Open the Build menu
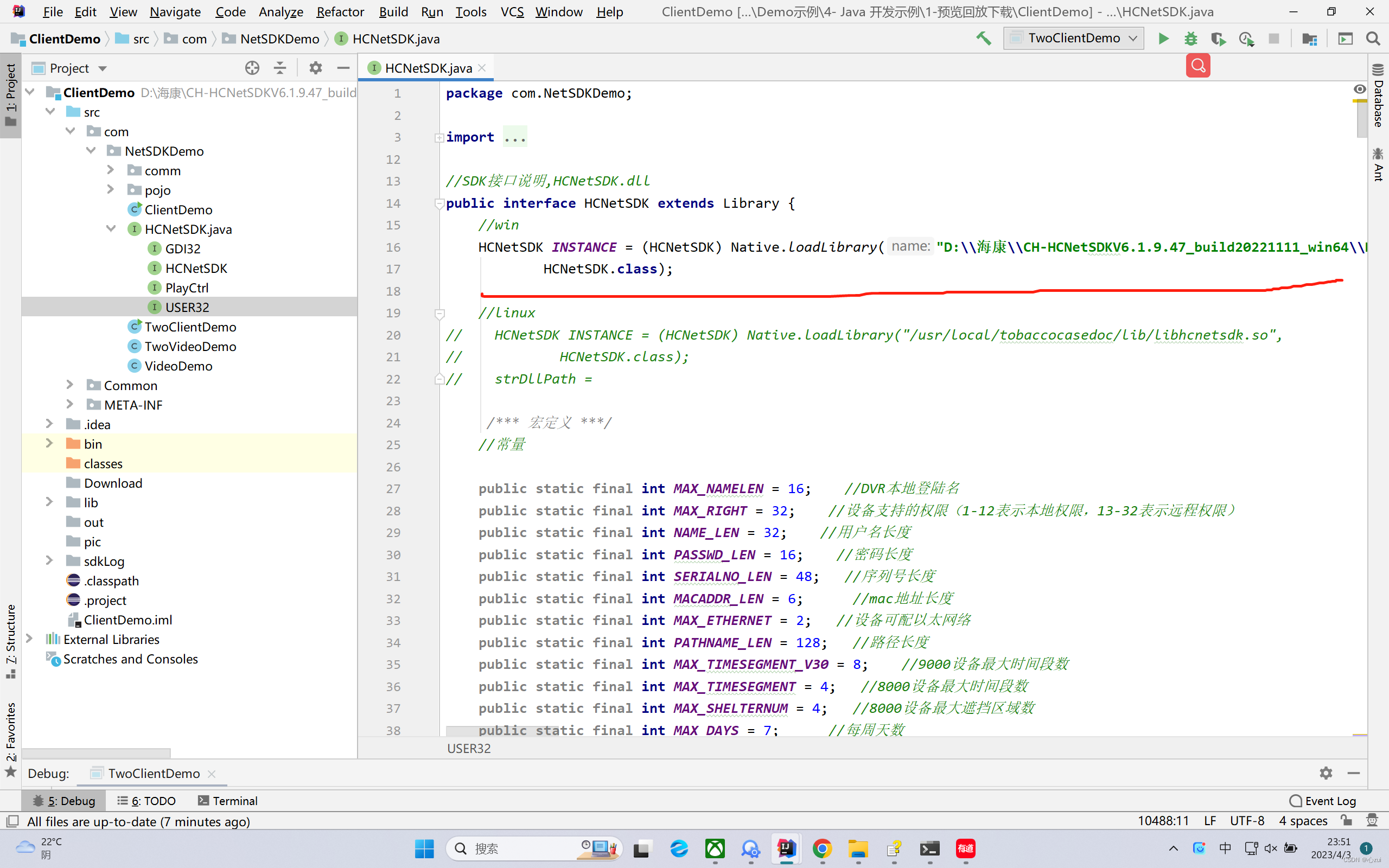1389x868 pixels. [x=393, y=11]
